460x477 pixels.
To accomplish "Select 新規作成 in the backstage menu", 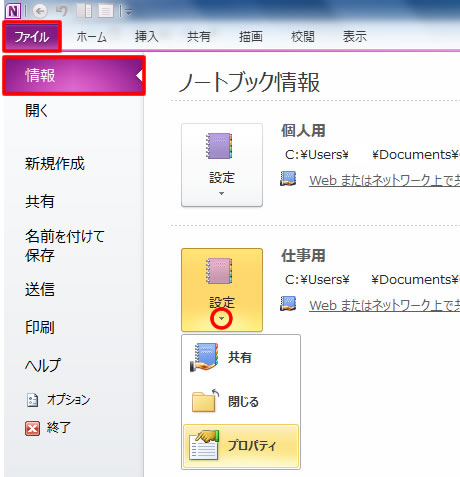I will (55, 164).
